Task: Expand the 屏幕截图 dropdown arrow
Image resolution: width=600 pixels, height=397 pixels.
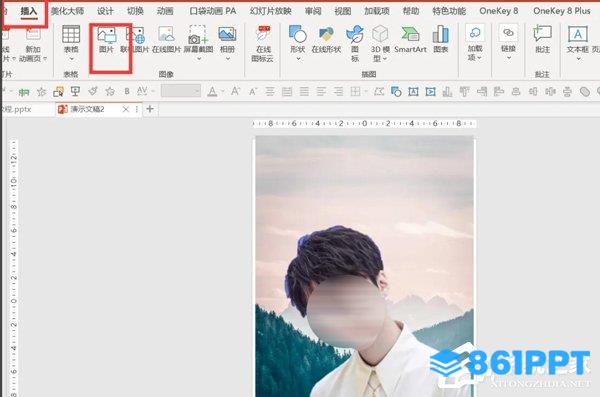Action: coord(199,59)
